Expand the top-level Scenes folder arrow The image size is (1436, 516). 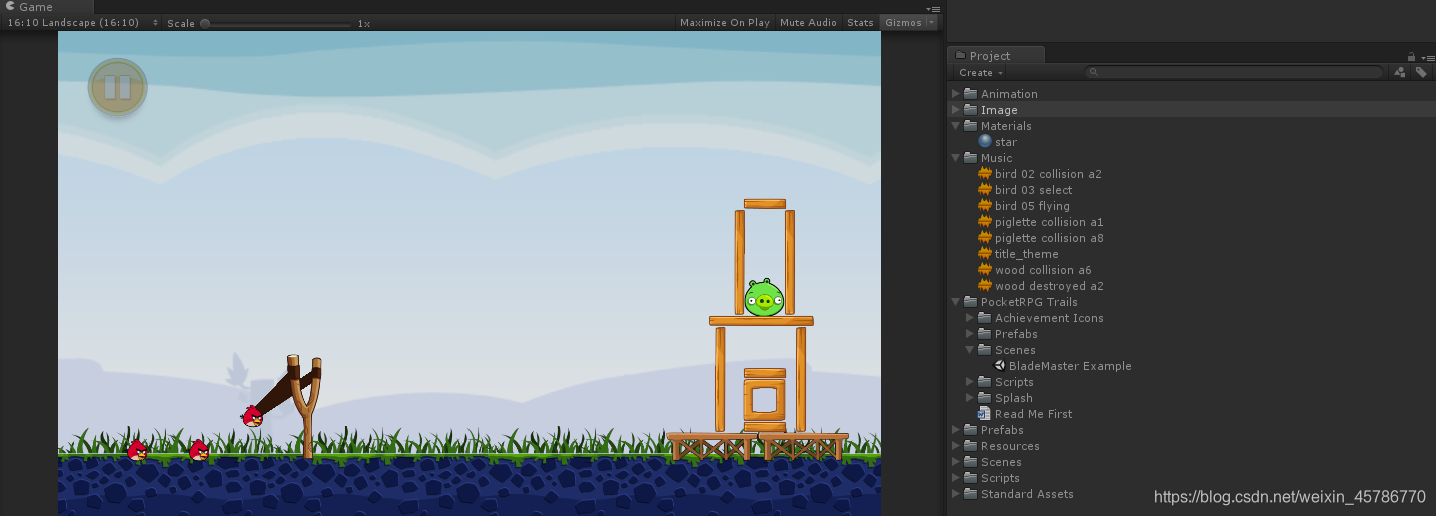pos(956,462)
